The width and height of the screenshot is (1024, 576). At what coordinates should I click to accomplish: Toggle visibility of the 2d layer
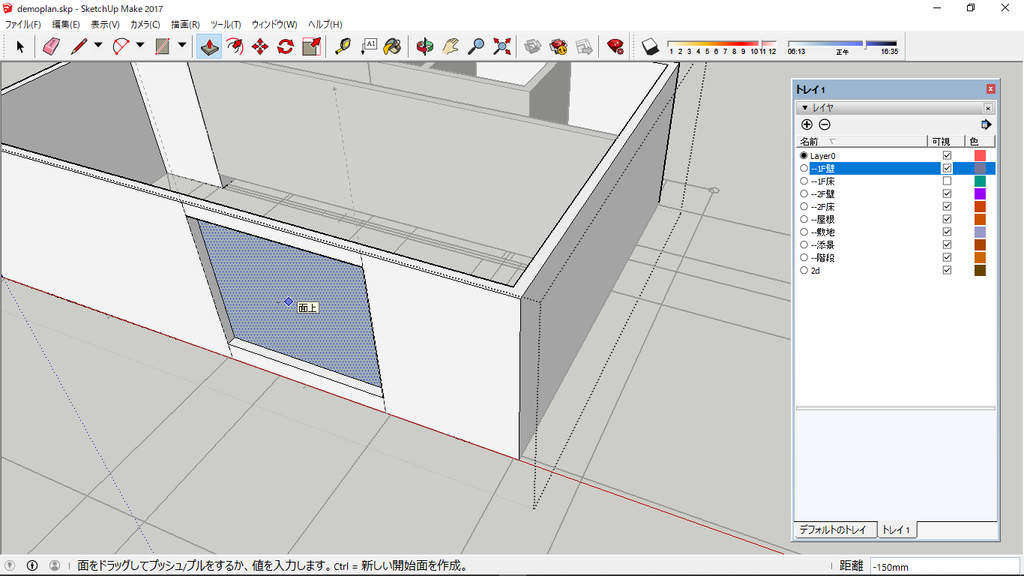coord(947,270)
